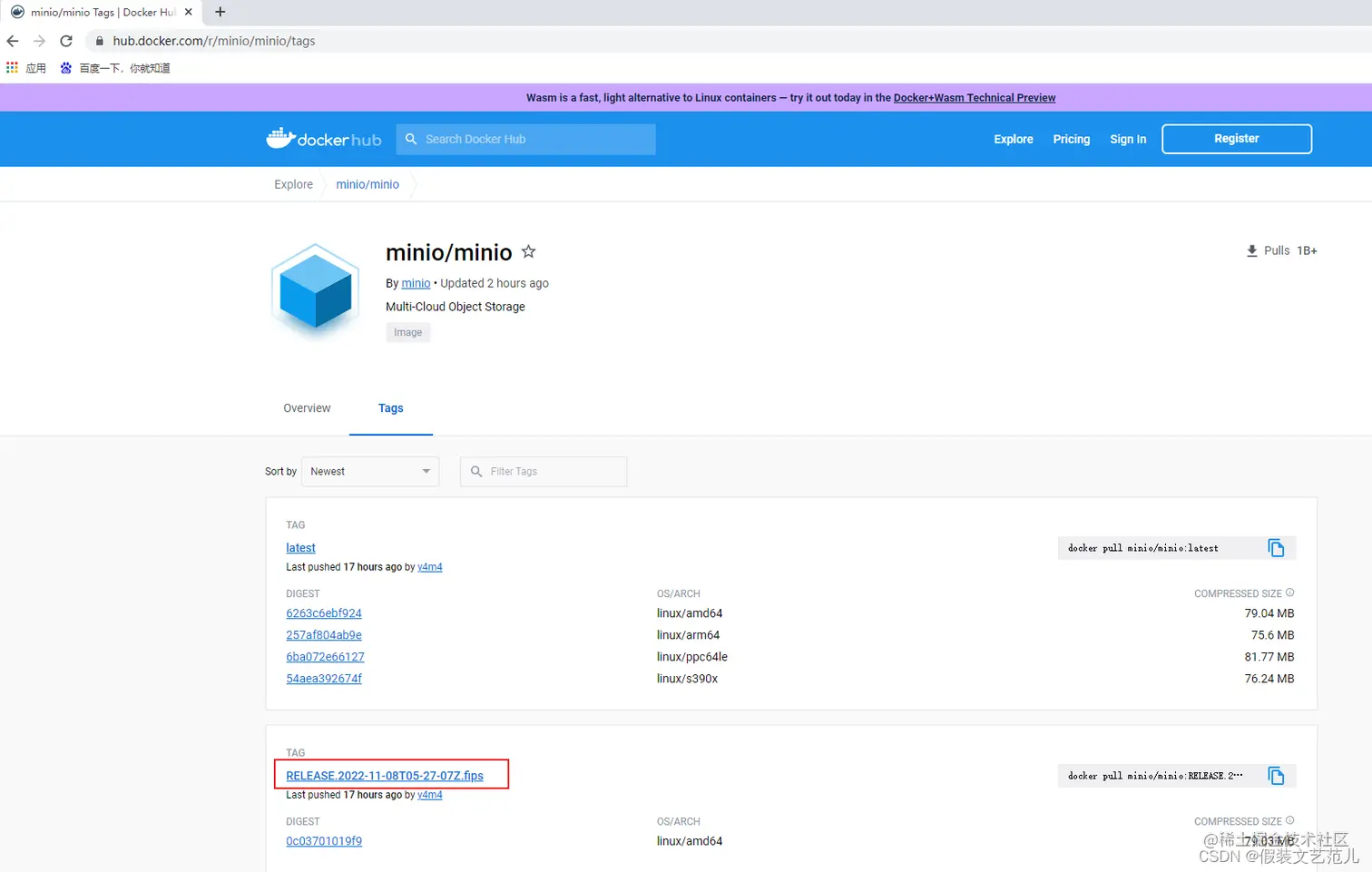Select the Tags tab
Image resolution: width=1372 pixels, height=872 pixels.
click(x=391, y=408)
